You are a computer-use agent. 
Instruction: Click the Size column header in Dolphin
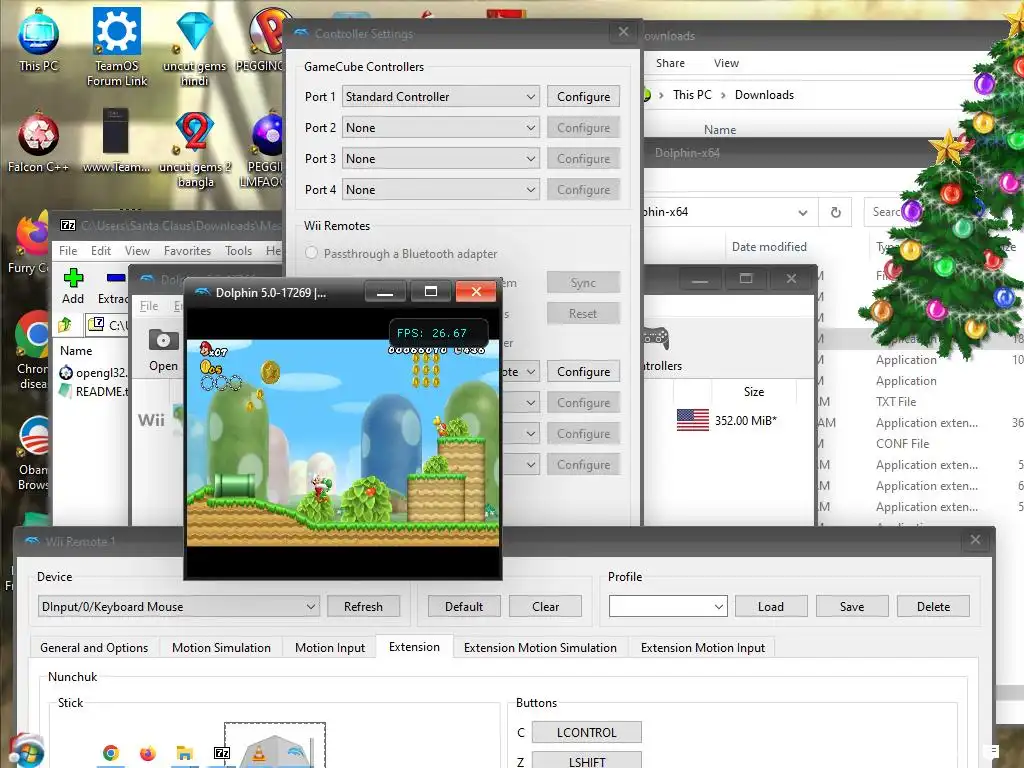coord(754,392)
